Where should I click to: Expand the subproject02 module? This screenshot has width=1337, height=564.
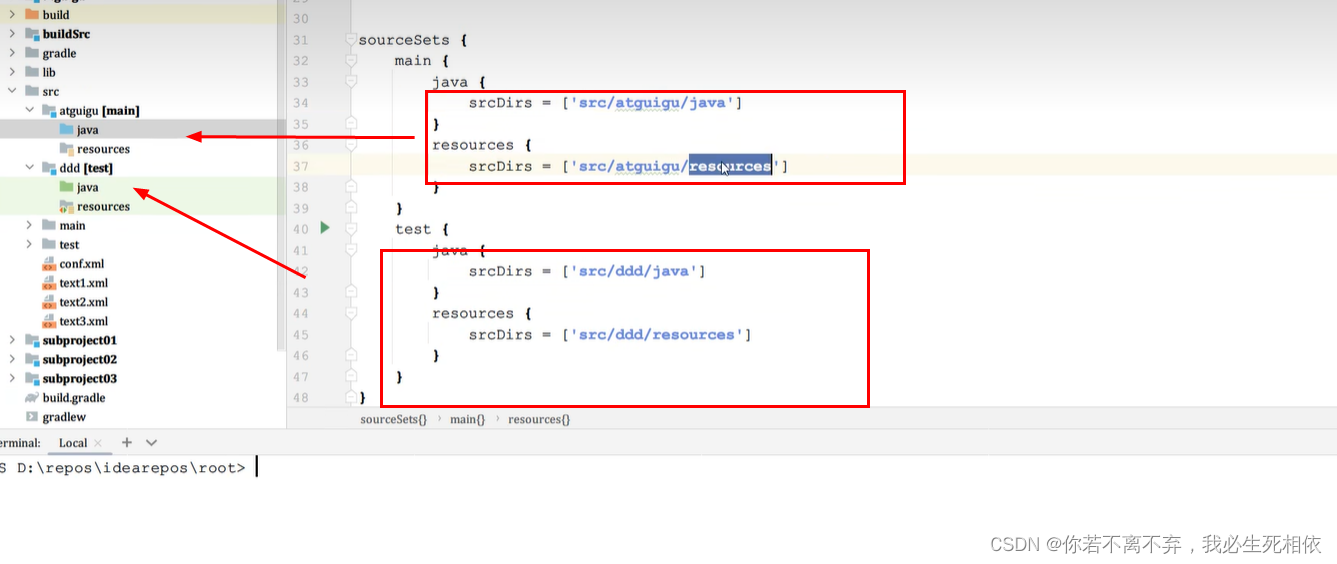point(12,359)
